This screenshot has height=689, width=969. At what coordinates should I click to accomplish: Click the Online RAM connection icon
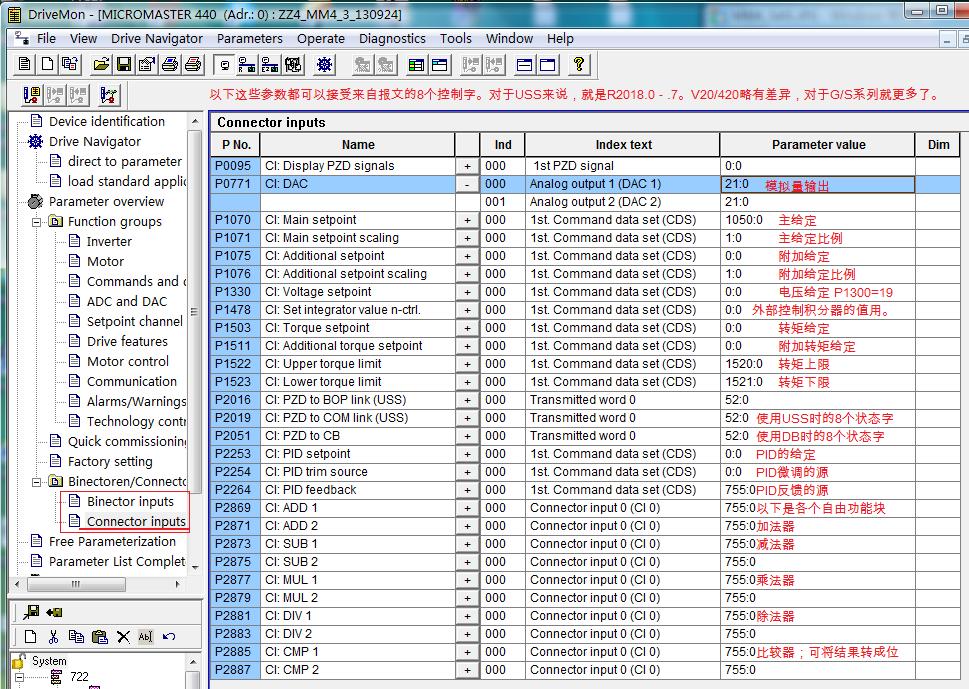coord(247,64)
